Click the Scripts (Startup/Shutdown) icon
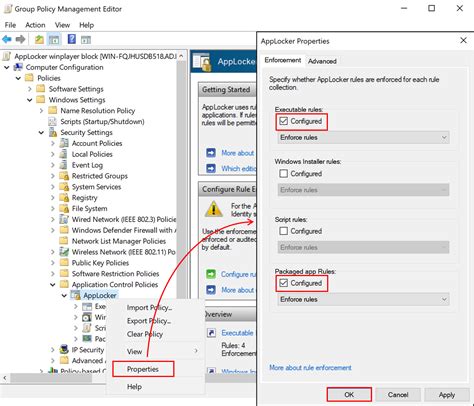The height and width of the screenshot is (406, 474). 52,122
